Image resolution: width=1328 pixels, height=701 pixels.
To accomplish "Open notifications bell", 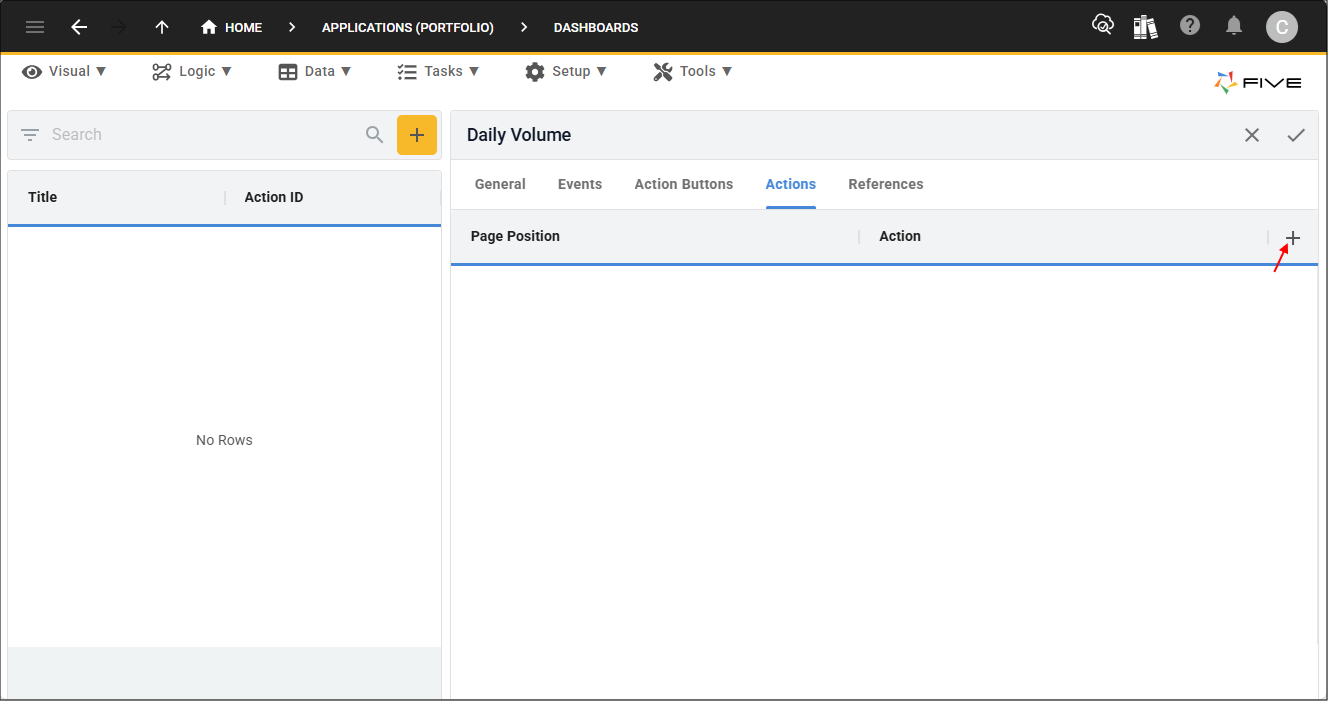I will click(x=1235, y=26).
